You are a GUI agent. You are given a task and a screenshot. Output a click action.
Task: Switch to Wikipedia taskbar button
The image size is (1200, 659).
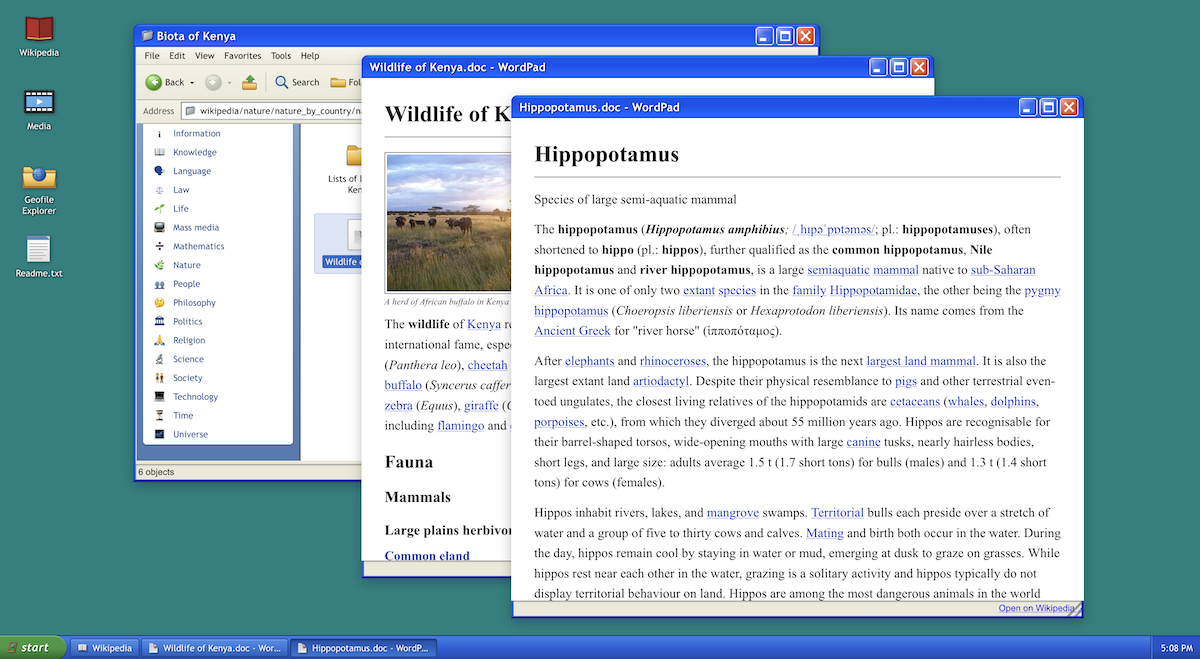pos(104,648)
